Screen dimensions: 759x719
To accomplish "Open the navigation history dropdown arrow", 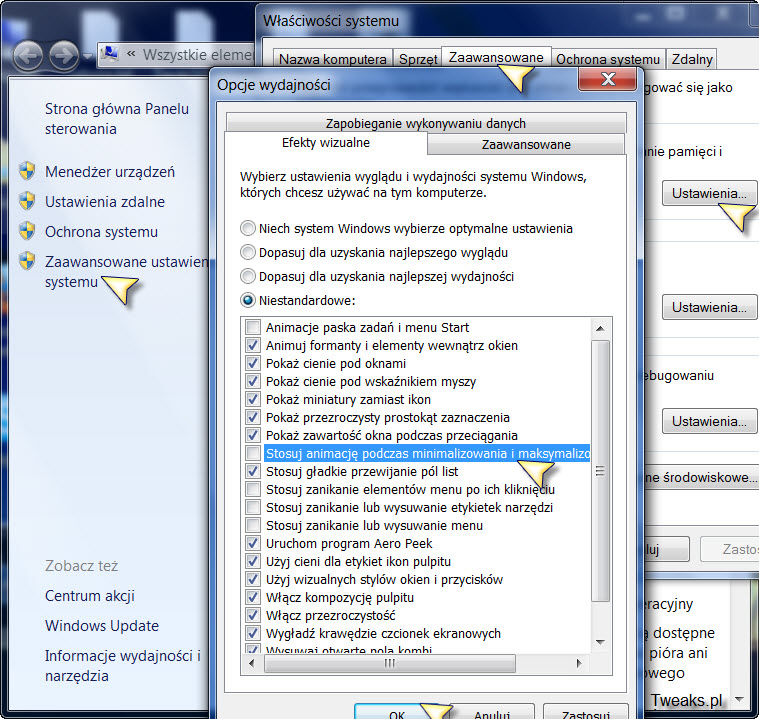I will tap(88, 57).
